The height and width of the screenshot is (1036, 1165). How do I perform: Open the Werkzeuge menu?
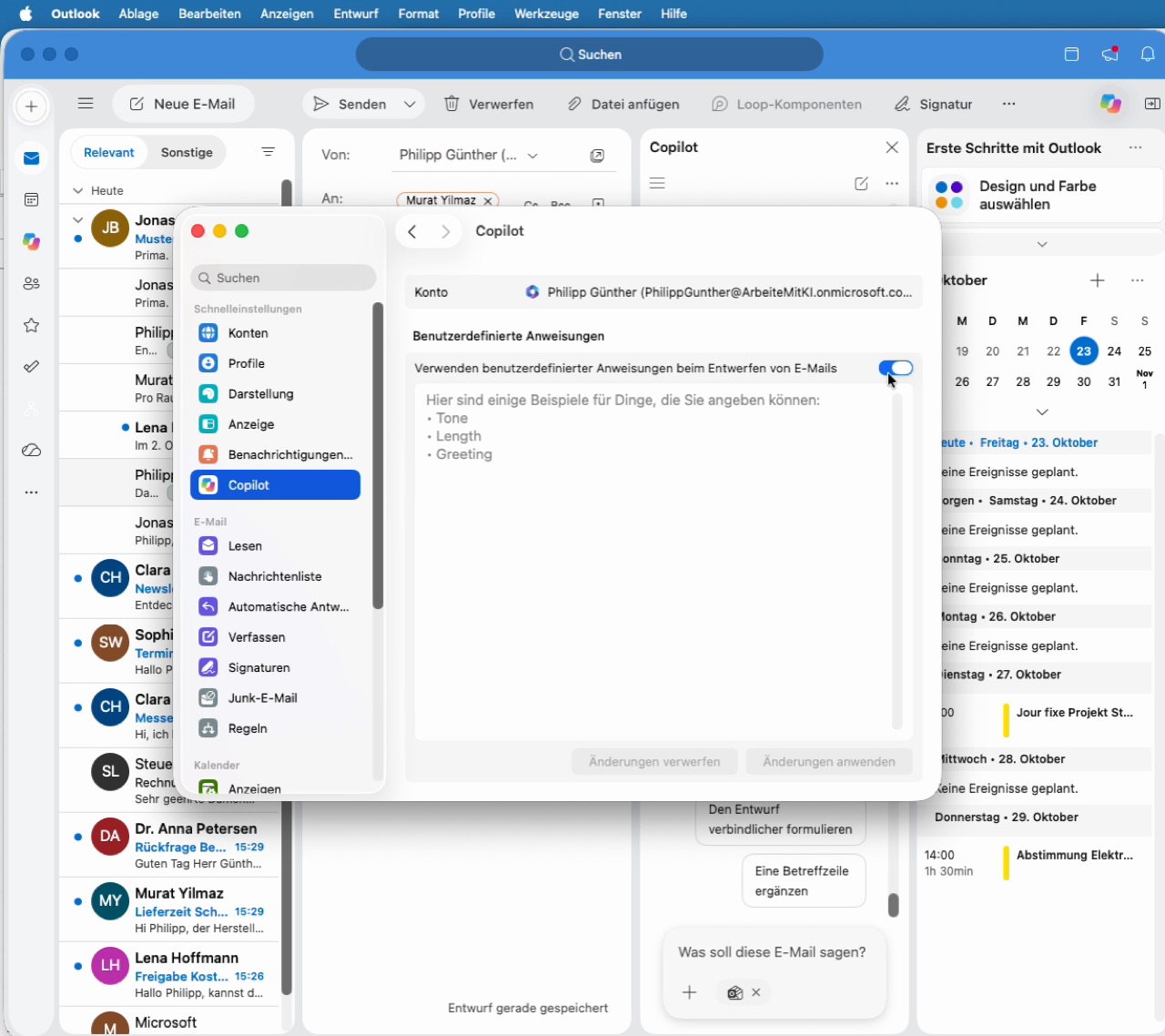tap(546, 14)
